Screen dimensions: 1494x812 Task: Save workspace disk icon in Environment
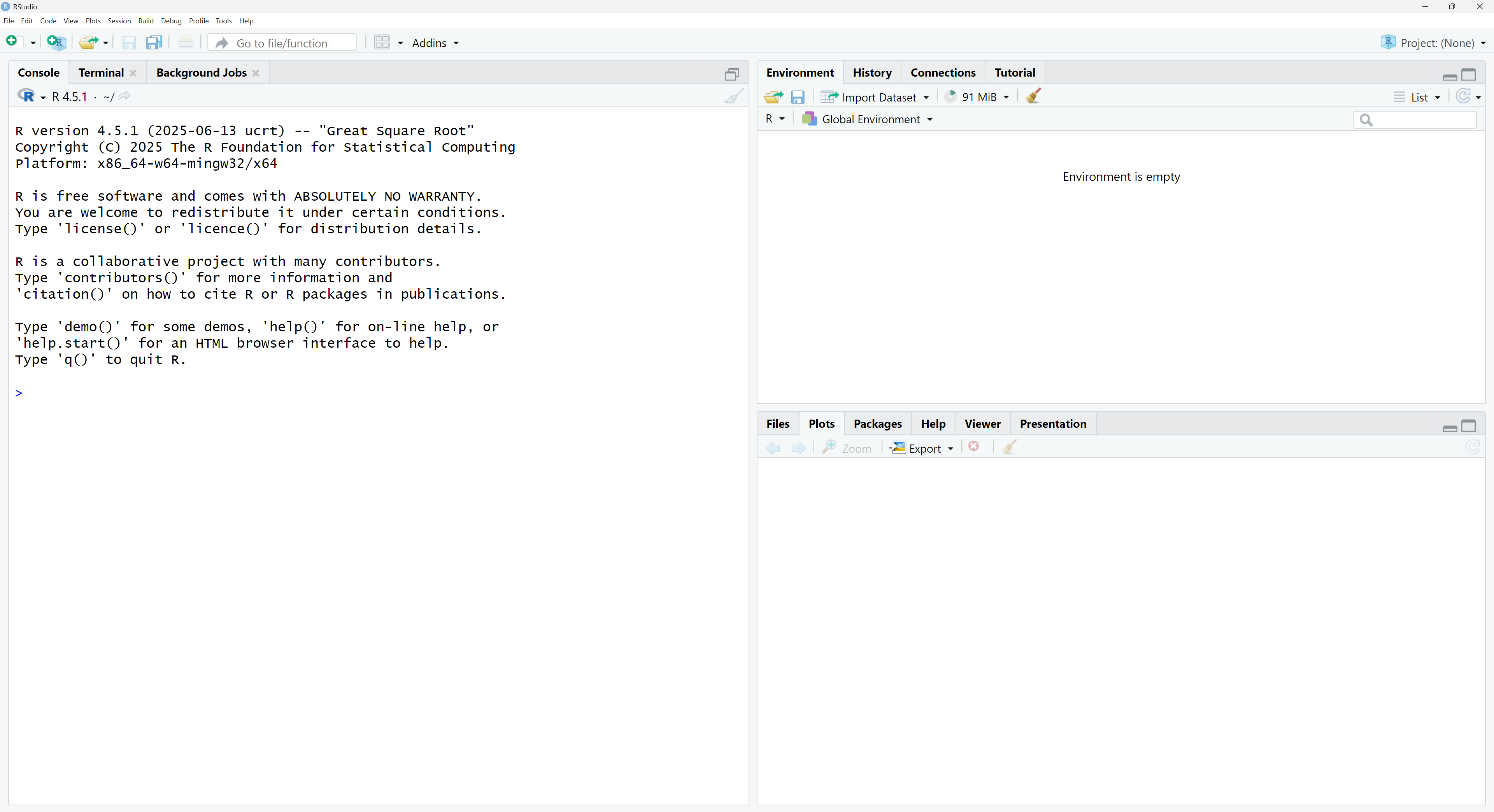pyautogui.click(x=798, y=97)
